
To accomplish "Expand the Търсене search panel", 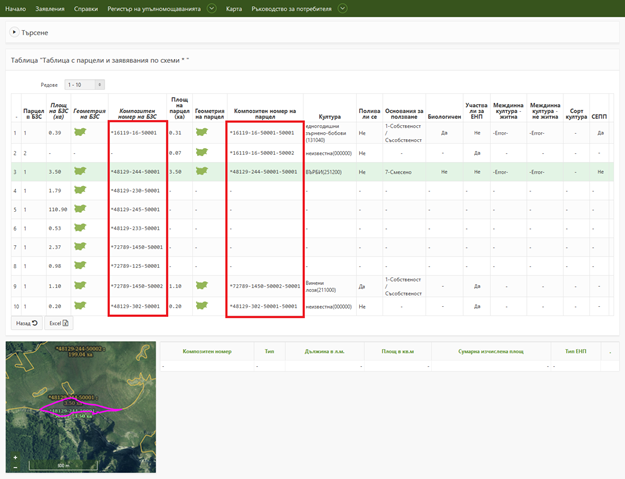I will (14, 32).
